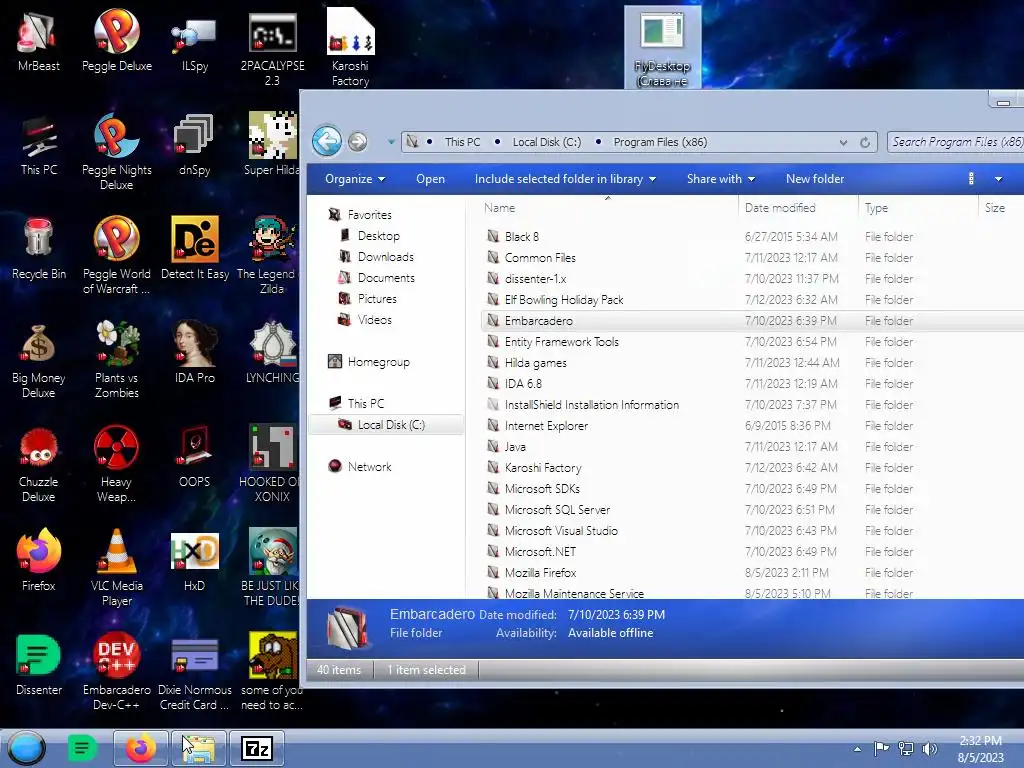Sort by the Name column header
Image resolution: width=1024 pixels, height=768 pixels.
pos(499,208)
